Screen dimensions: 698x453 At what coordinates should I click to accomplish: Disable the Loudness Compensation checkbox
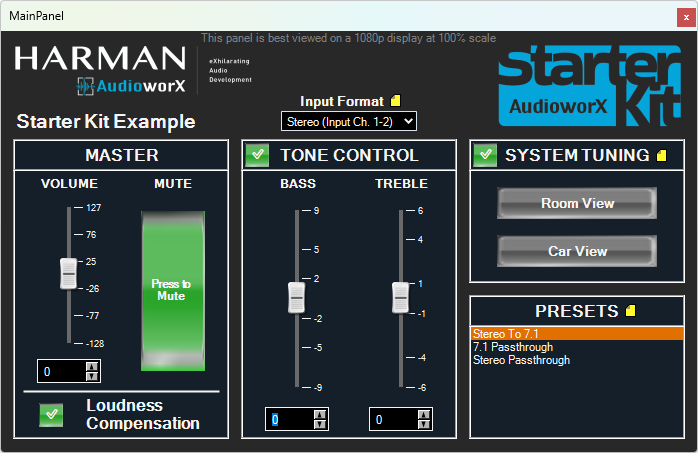(51, 415)
